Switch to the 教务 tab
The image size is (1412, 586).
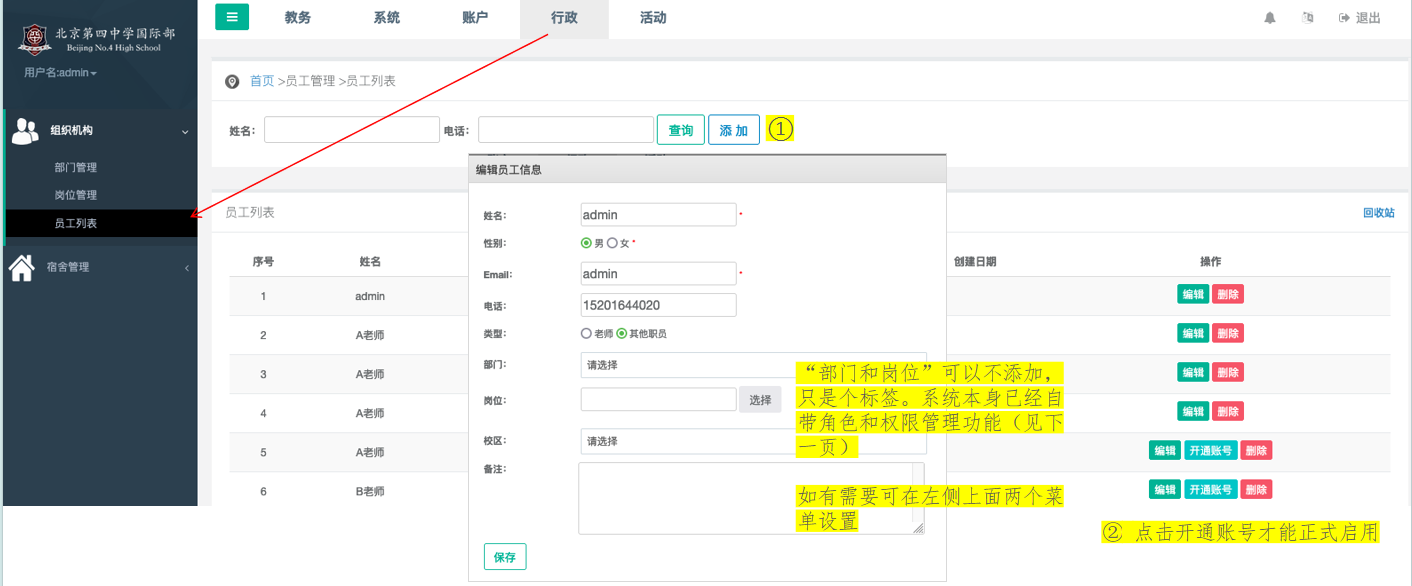tap(298, 18)
